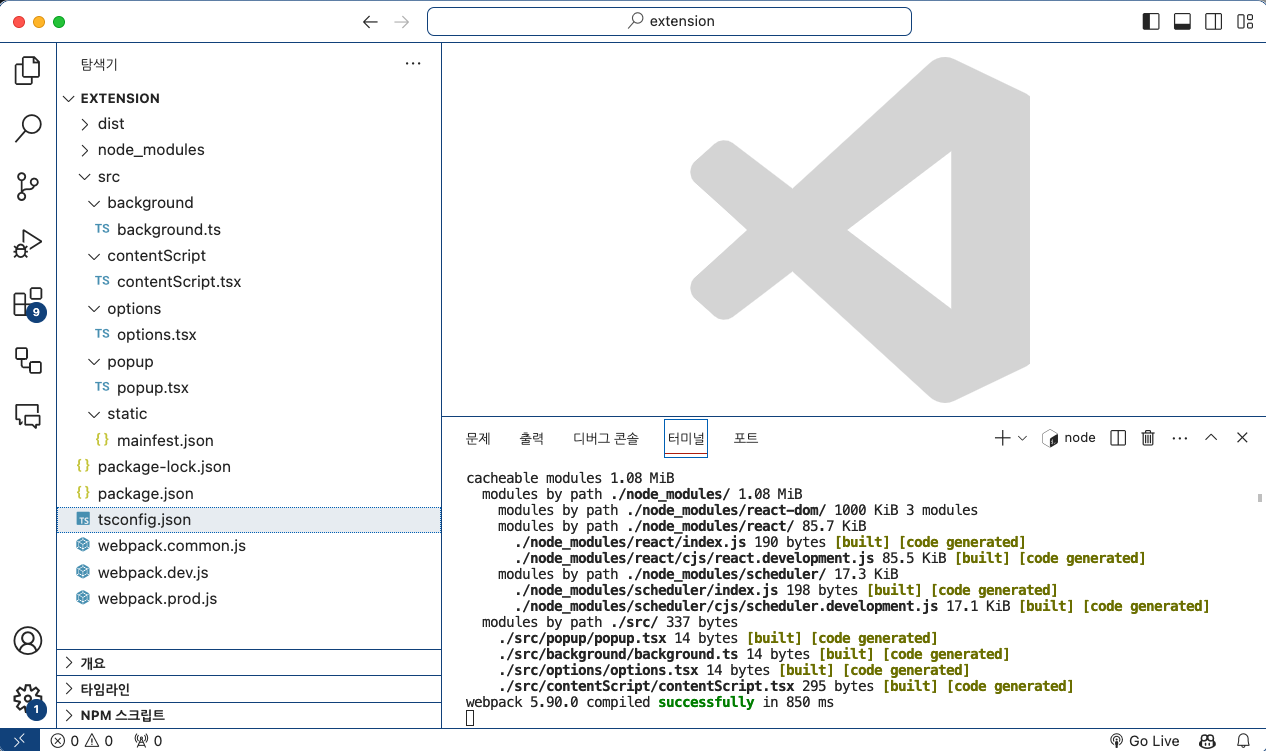Open the launch profile dropdown next to plus
Image resolution: width=1266 pixels, height=751 pixels.
pyautogui.click(x=1022, y=438)
